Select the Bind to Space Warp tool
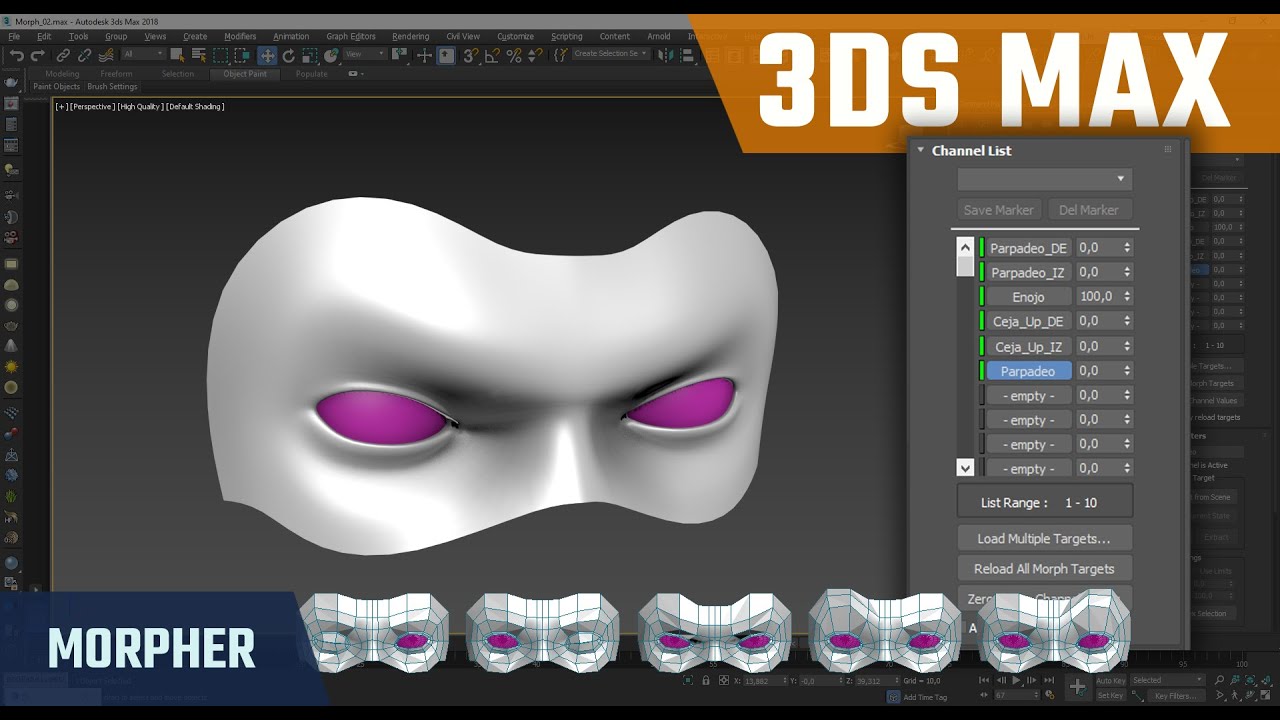 point(106,56)
